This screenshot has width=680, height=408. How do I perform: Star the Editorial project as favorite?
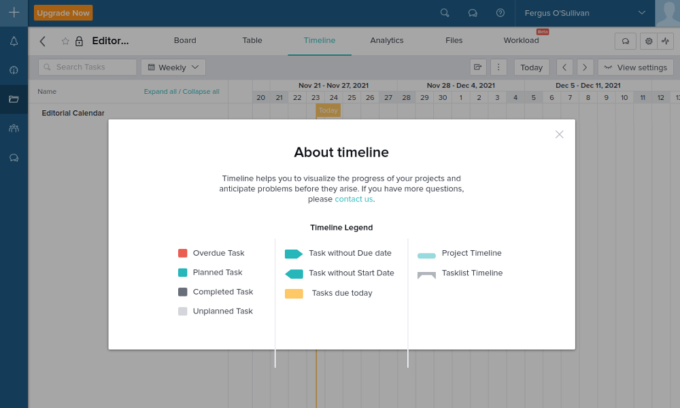tap(65, 41)
